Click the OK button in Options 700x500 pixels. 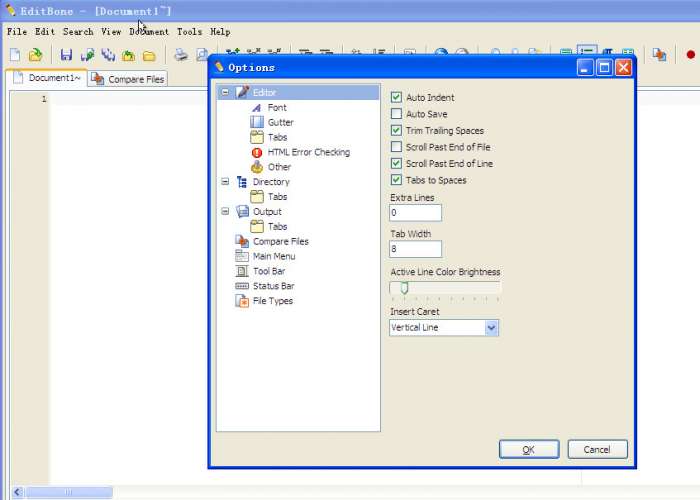529,449
